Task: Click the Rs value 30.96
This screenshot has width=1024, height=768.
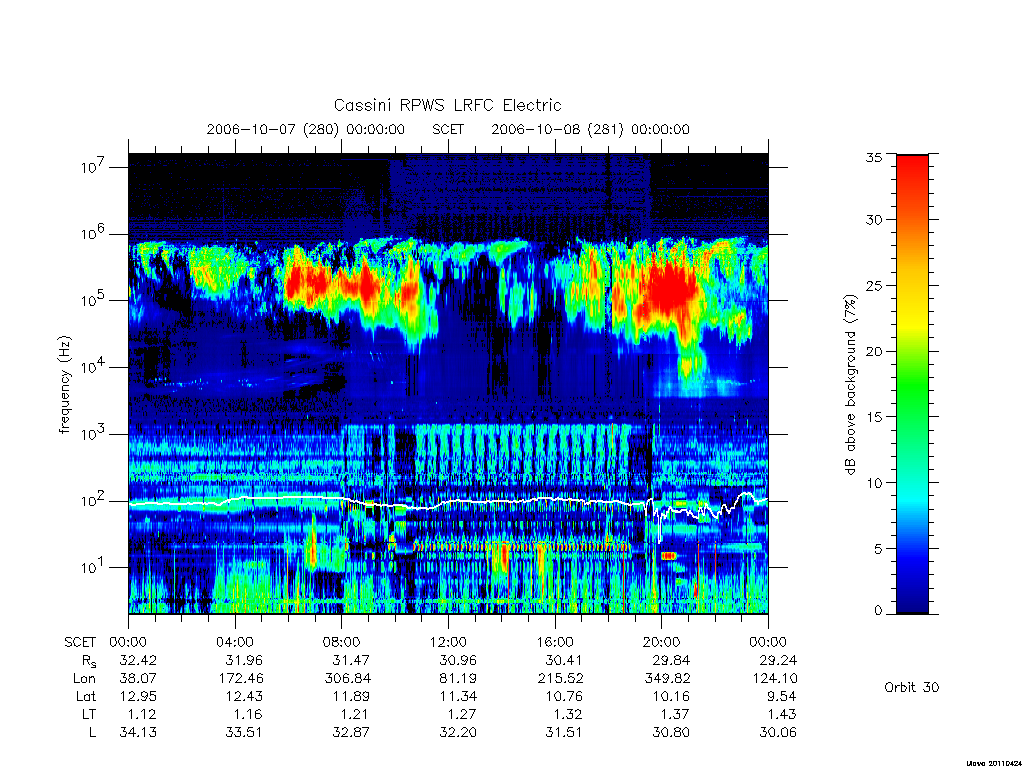Action: tap(458, 660)
